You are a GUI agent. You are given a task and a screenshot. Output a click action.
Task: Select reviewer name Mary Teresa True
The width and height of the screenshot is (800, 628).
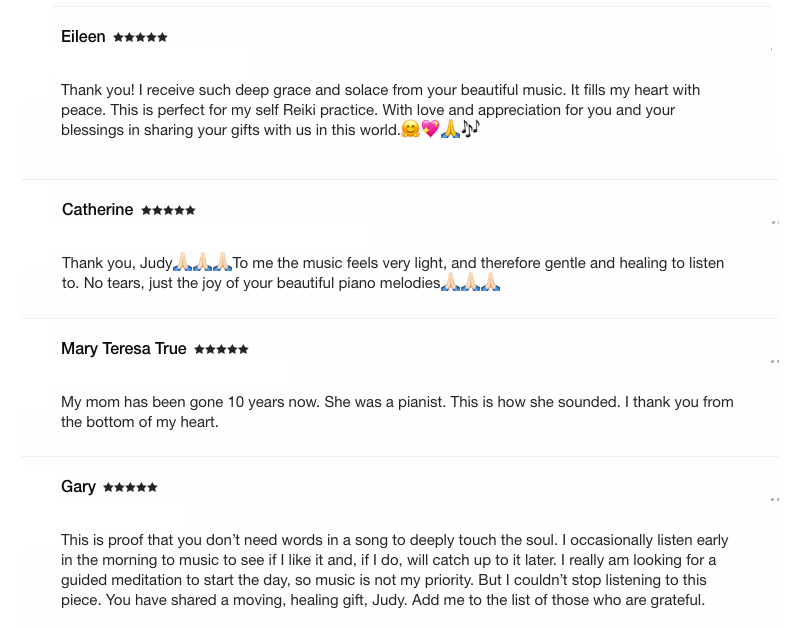(124, 349)
